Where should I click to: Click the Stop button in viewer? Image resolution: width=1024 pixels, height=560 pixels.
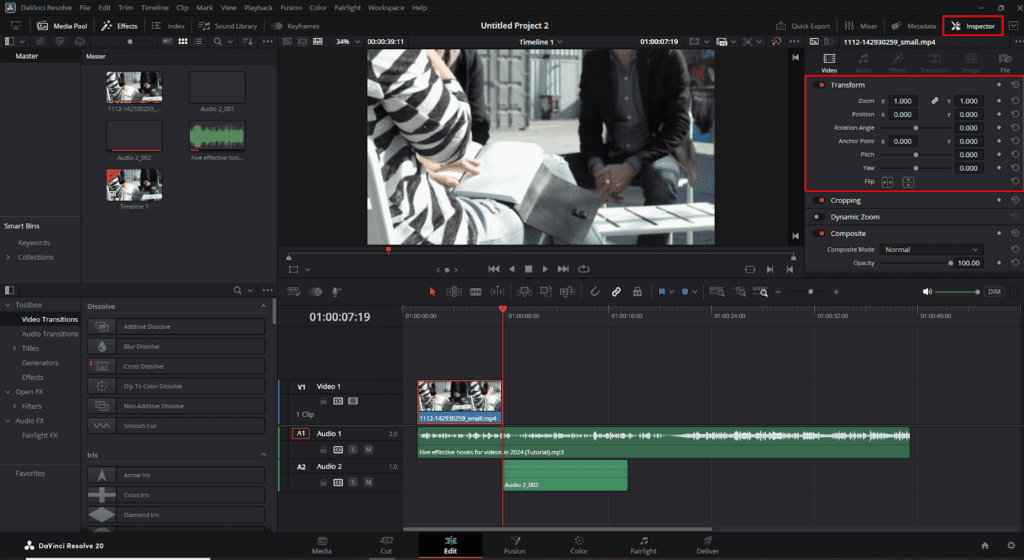tap(528, 269)
